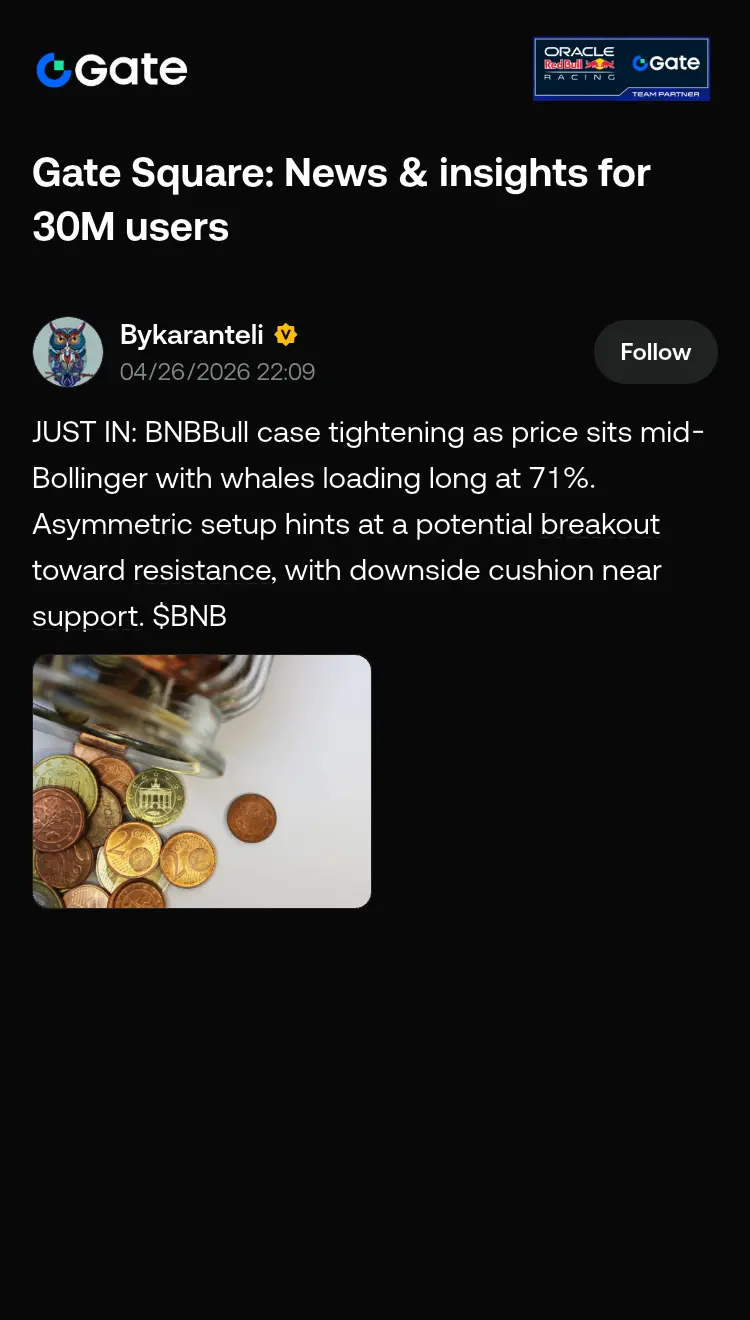Screen dimensions: 750x1320
Task: Open Bykaranteli's profile name
Action: click(x=192, y=334)
